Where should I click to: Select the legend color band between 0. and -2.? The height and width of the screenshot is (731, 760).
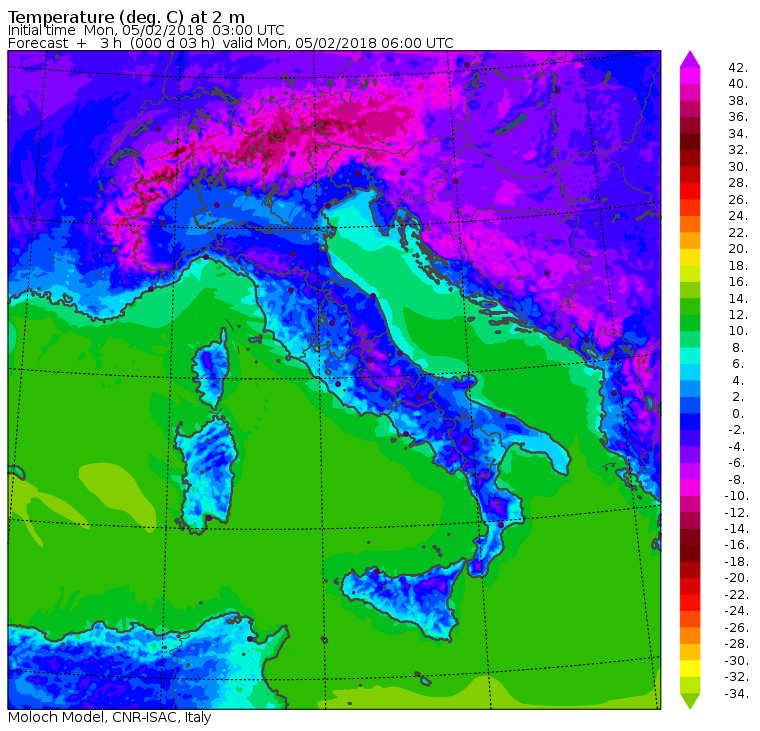[690, 422]
